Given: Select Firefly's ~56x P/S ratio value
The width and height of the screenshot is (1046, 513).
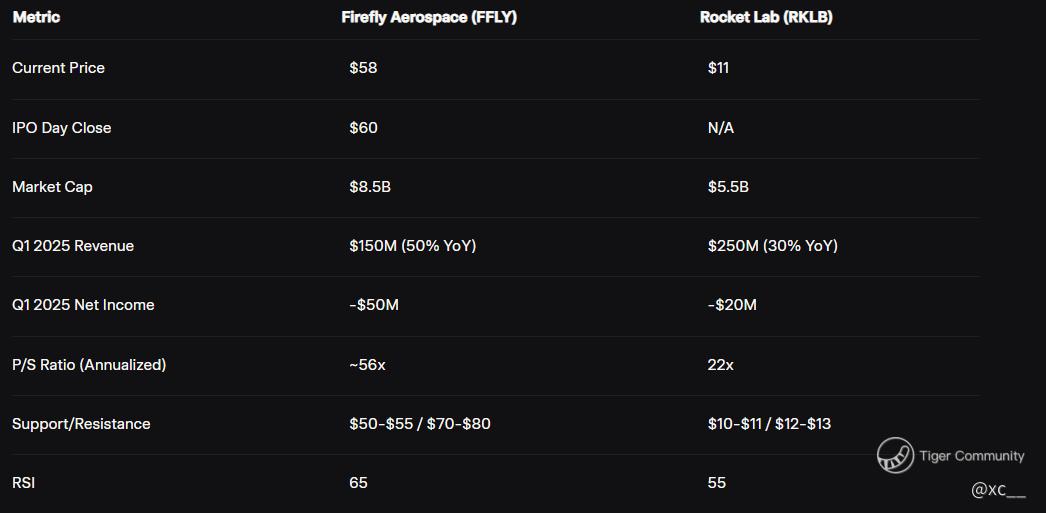Looking at the screenshot, I should point(367,365).
